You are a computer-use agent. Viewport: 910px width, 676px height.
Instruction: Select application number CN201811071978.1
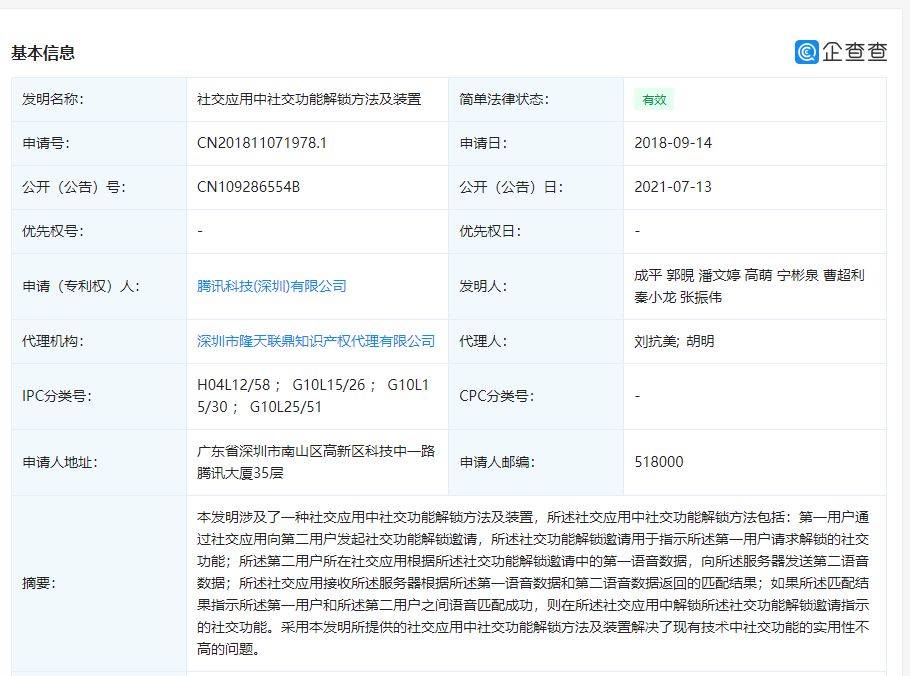262,143
